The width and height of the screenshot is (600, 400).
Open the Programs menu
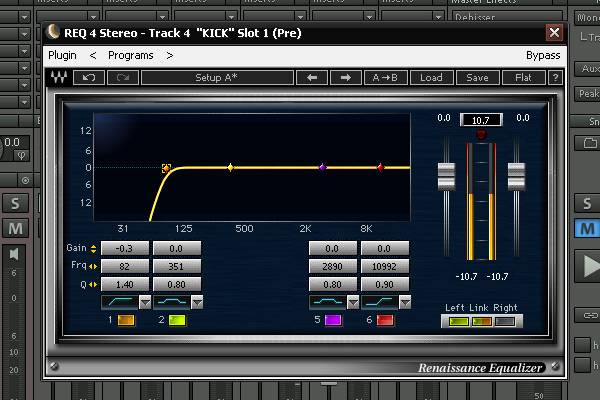point(130,56)
